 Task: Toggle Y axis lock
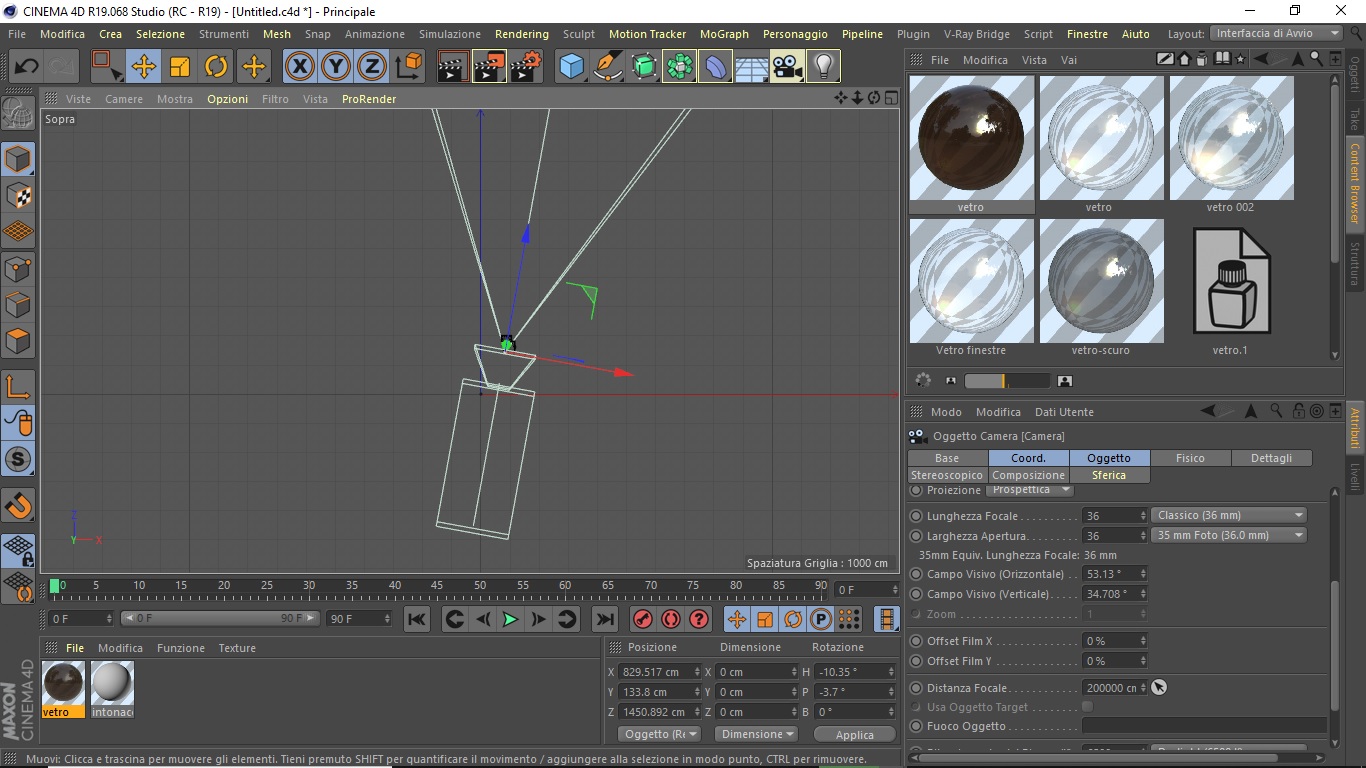point(336,67)
